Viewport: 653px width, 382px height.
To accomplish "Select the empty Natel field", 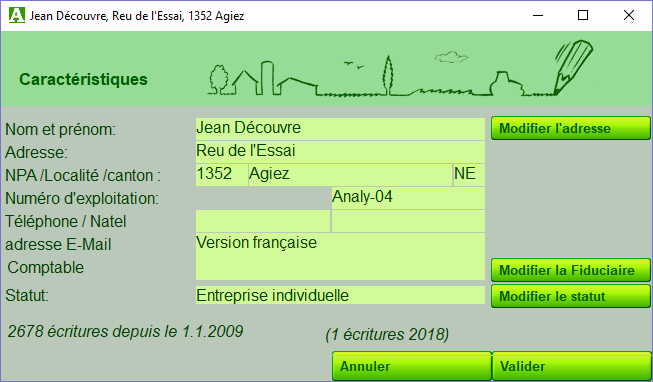I will coord(408,221).
